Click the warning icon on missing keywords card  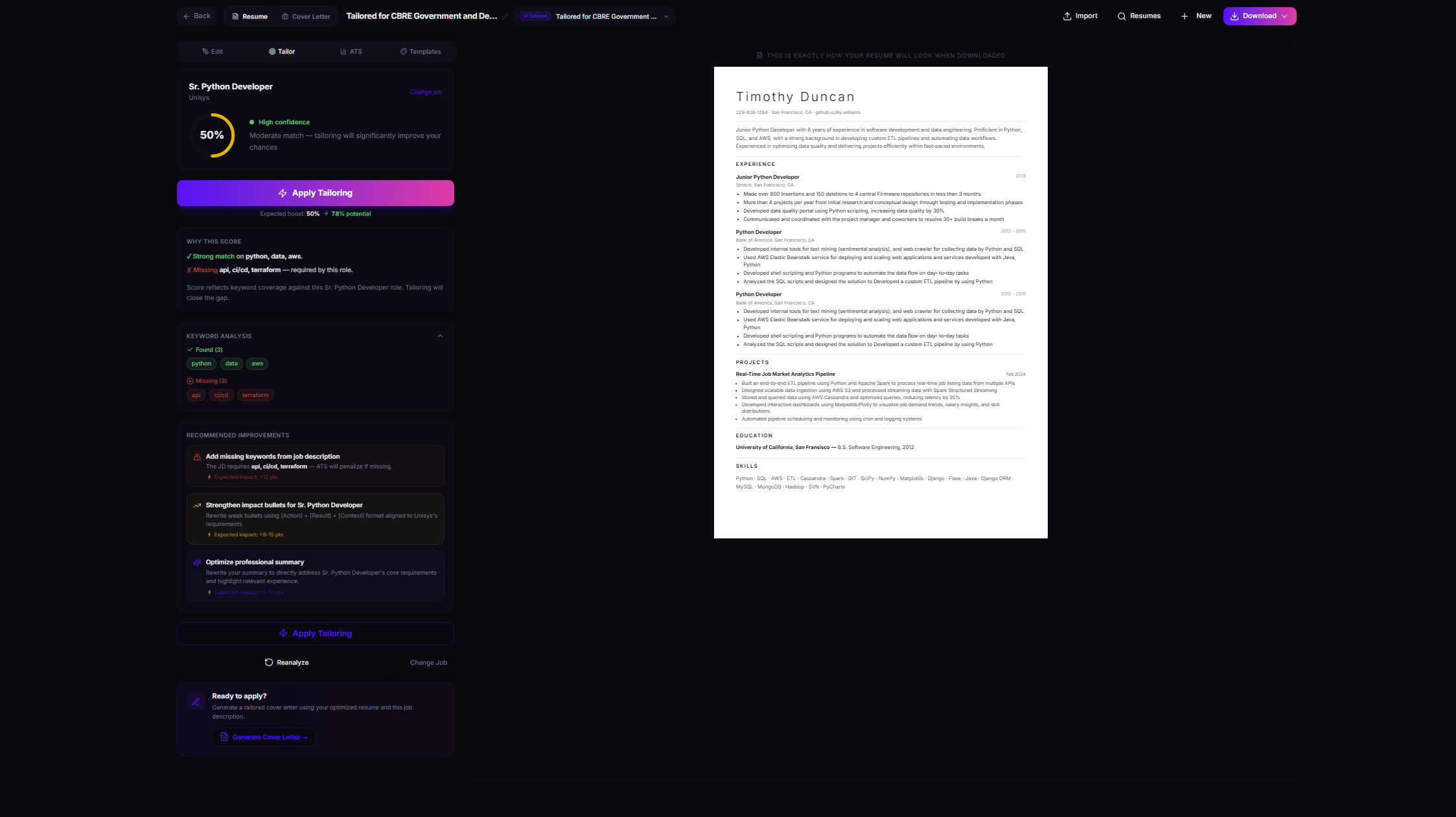[x=197, y=457]
